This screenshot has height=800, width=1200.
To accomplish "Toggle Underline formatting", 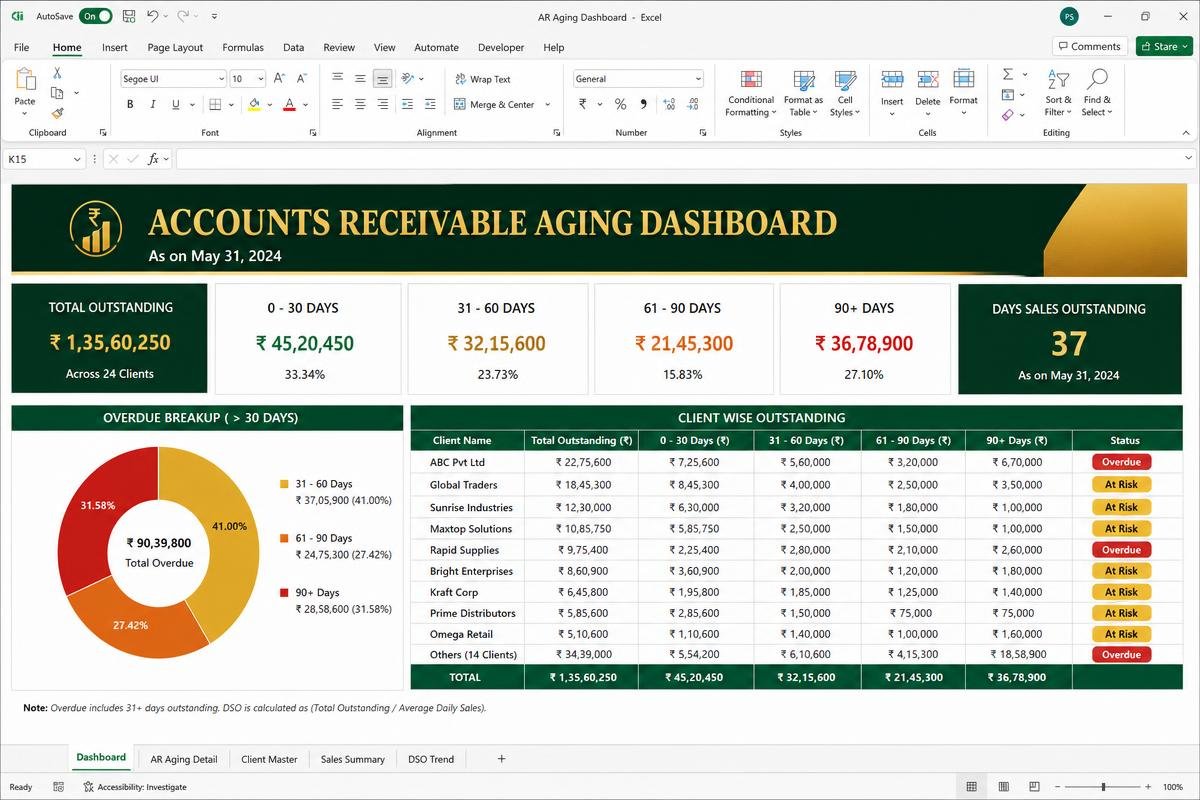I will coord(176,104).
